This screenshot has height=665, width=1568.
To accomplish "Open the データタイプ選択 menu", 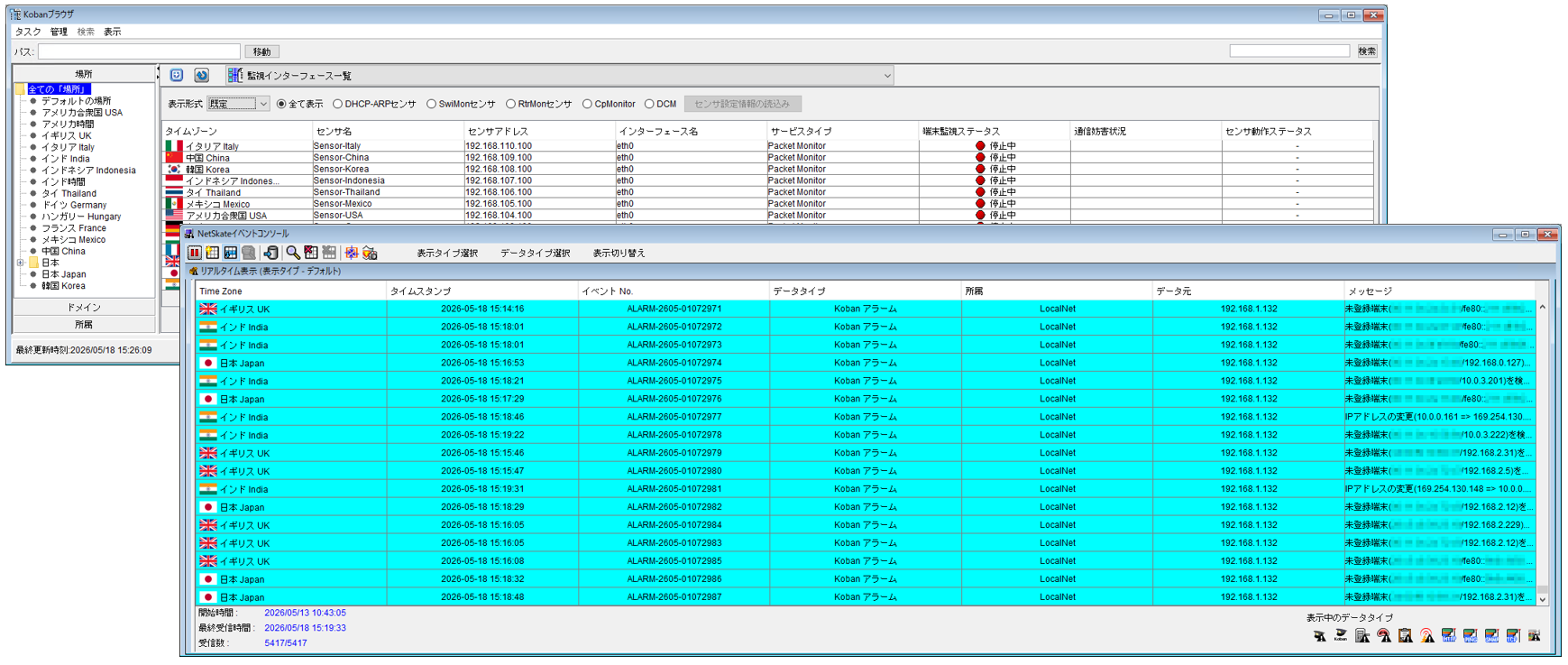I will (536, 254).
